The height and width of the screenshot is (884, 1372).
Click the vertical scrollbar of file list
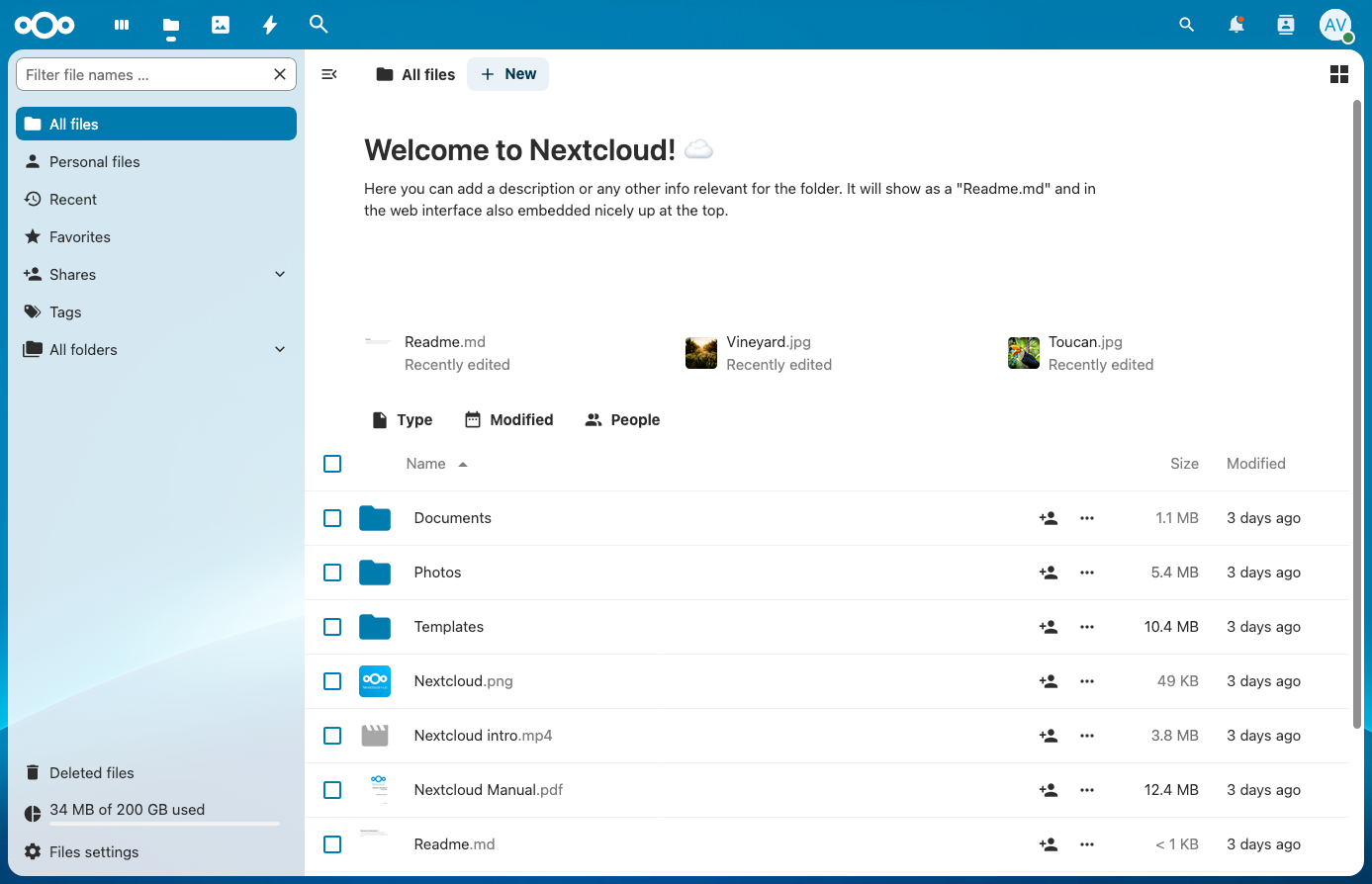pos(1357,415)
